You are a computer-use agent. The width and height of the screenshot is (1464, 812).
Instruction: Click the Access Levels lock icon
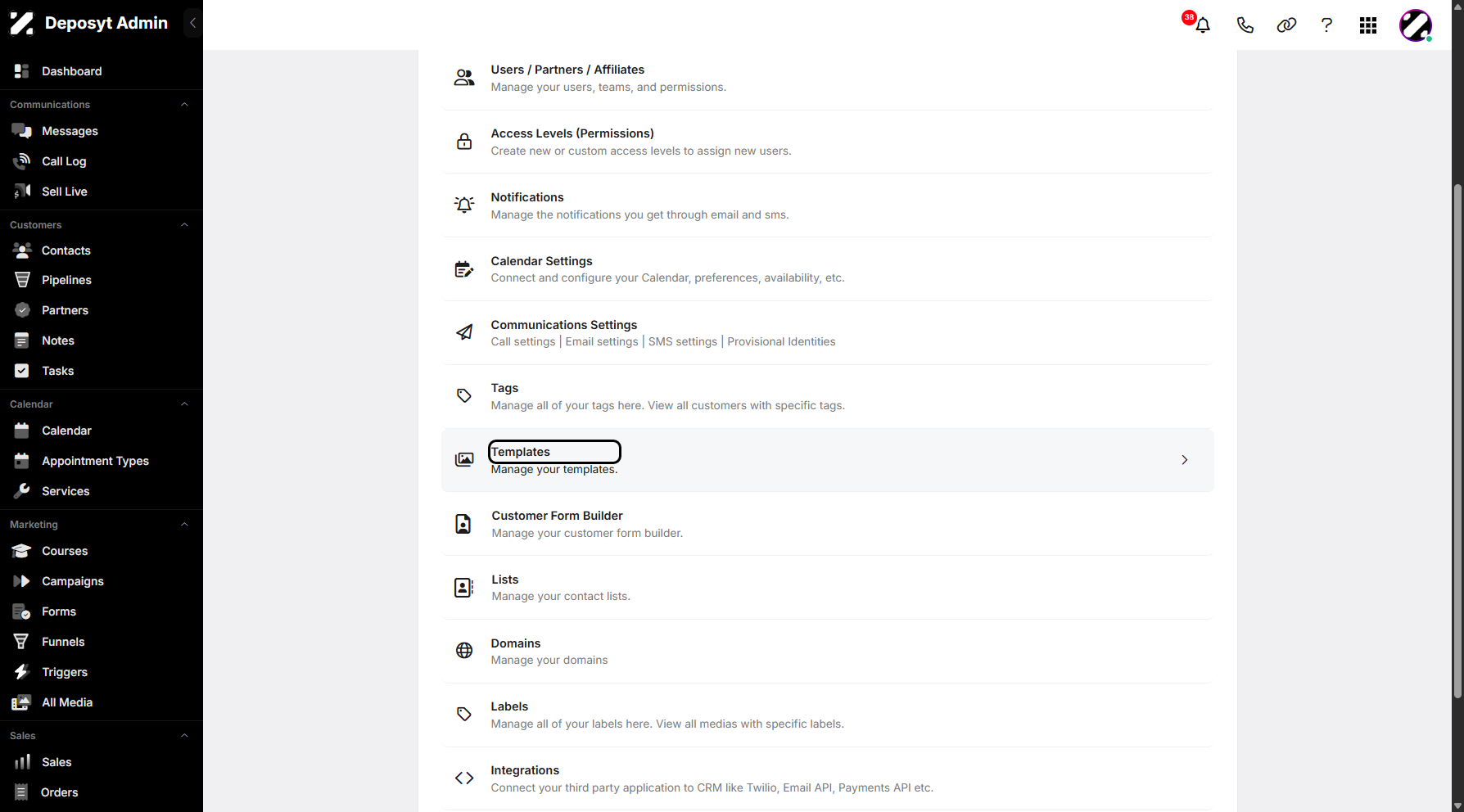[x=464, y=142]
